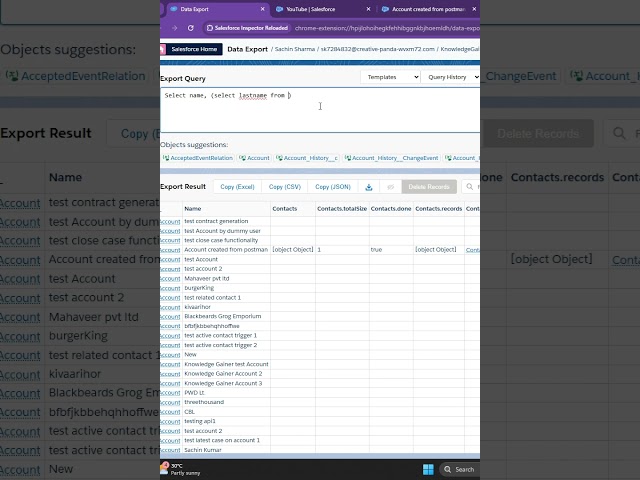Image resolution: width=640 pixels, height=480 pixels.
Task: Open Account link for test contract generation row
Action: tap(170, 222)
